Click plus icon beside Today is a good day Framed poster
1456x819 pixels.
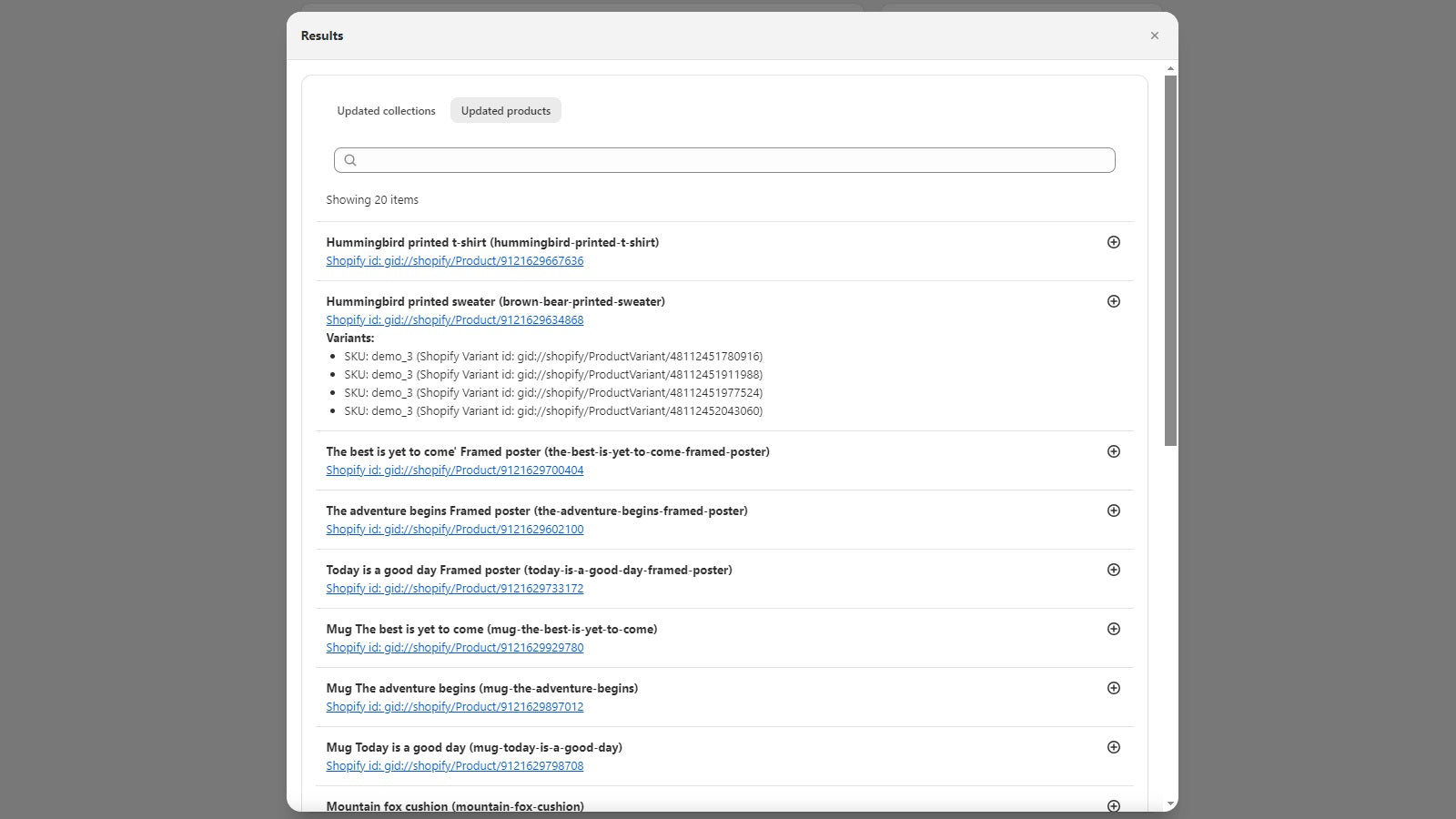[x=1113, y=570]
